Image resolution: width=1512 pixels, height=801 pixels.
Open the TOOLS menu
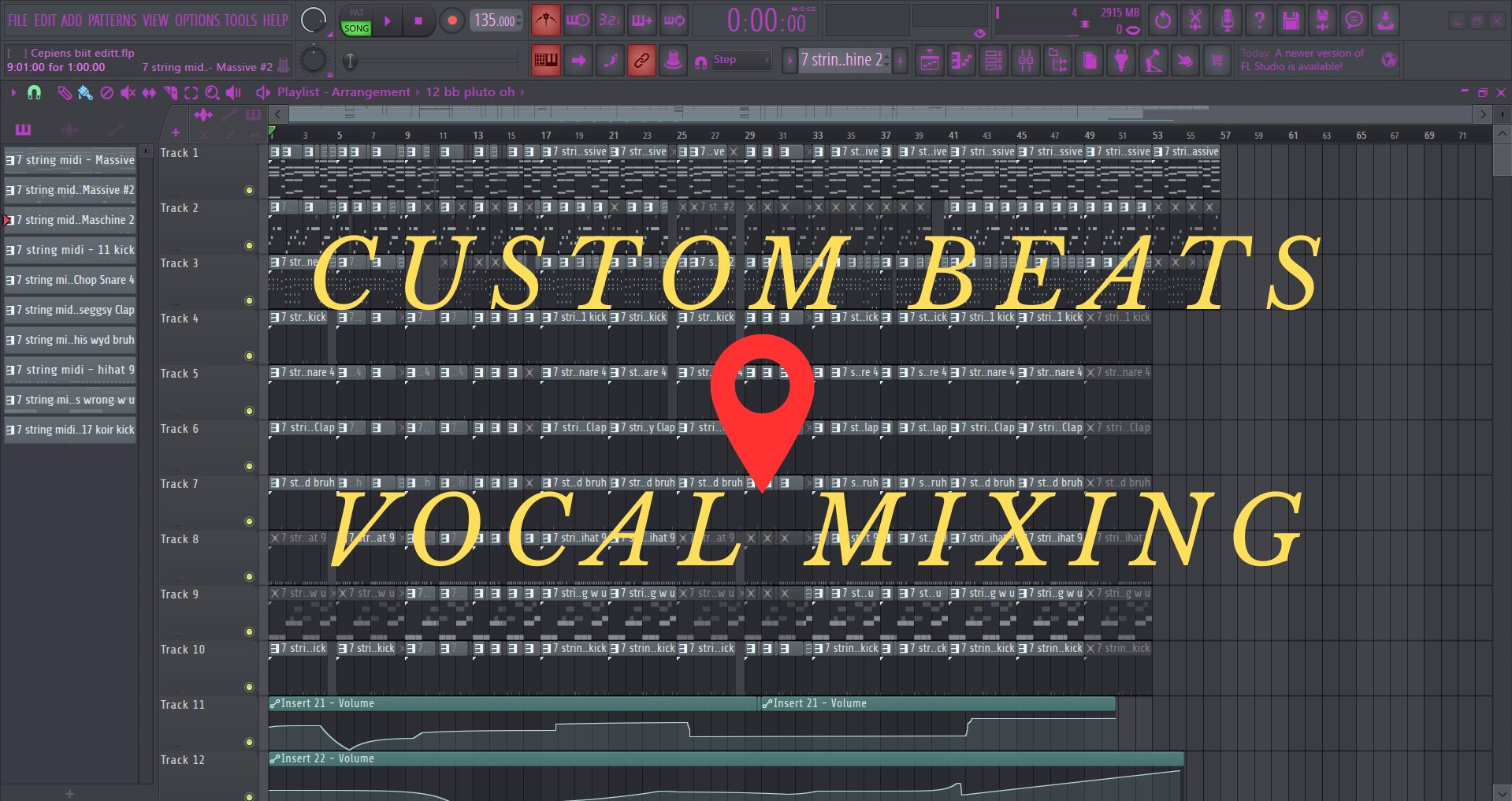240,20
